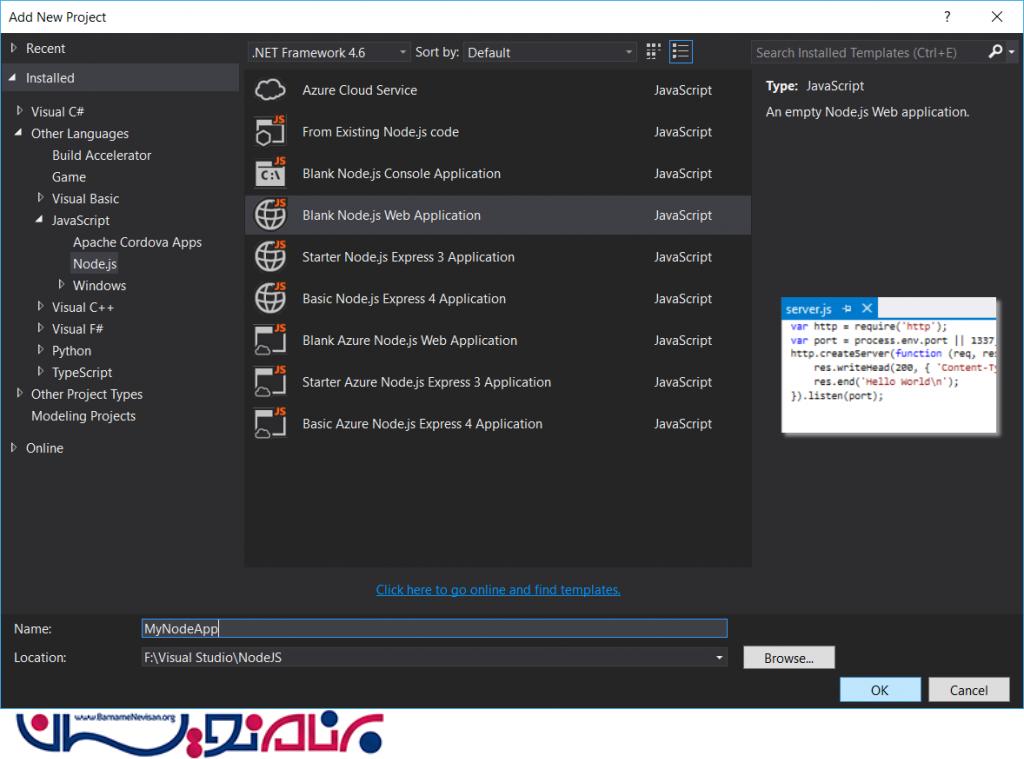Collapse the Installed section
Viewport: 1024px width, 759px height.
(12, 78)
